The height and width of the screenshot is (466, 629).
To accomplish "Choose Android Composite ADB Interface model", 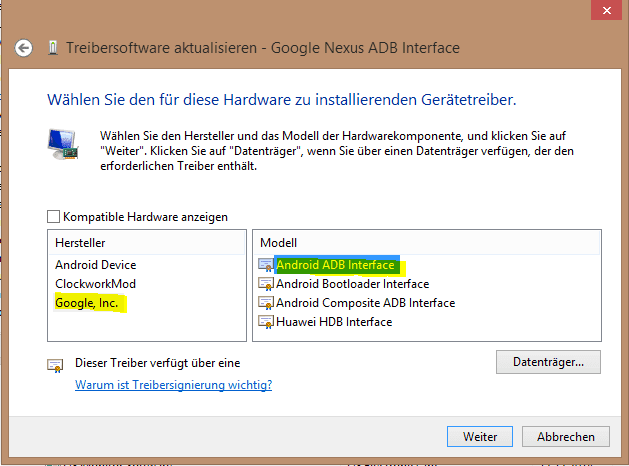I will click(x=365, y=303).
